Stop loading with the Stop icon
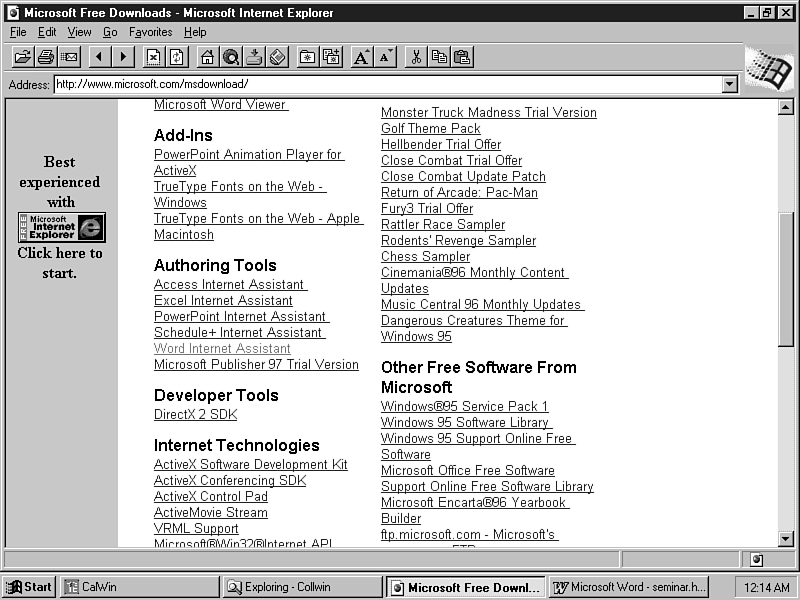This screenshot has width=800, height=600. tap(154, 57)
